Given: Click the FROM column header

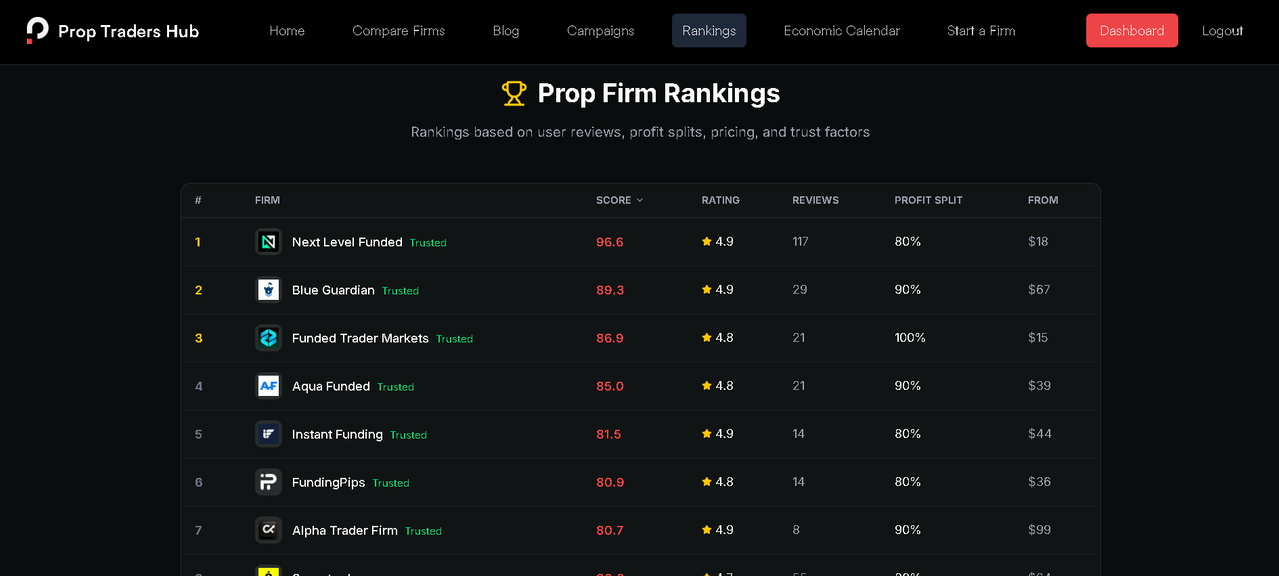Looking at the screenshot, I should coord(1043,200).
